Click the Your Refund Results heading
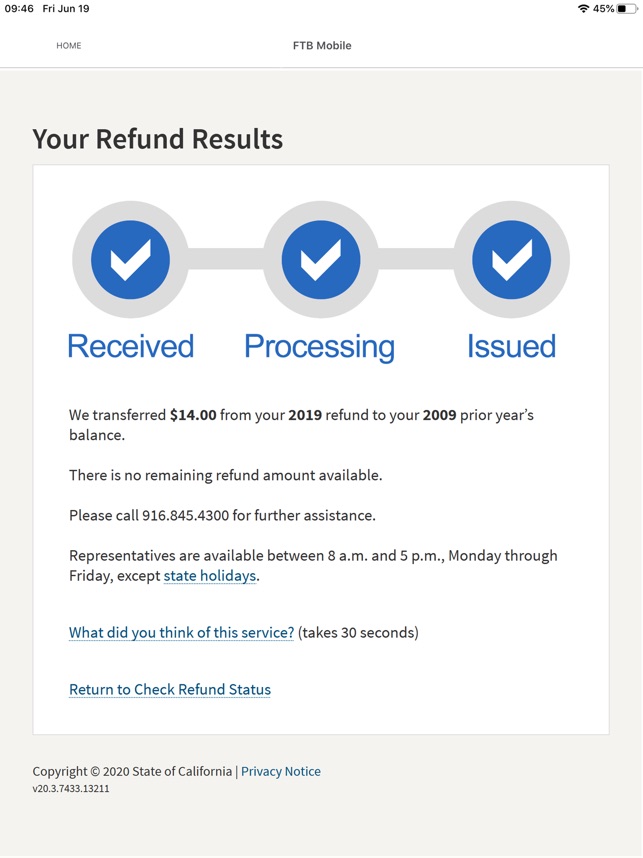The height and width of the screenshot is (858, 643). click(158, 139)
